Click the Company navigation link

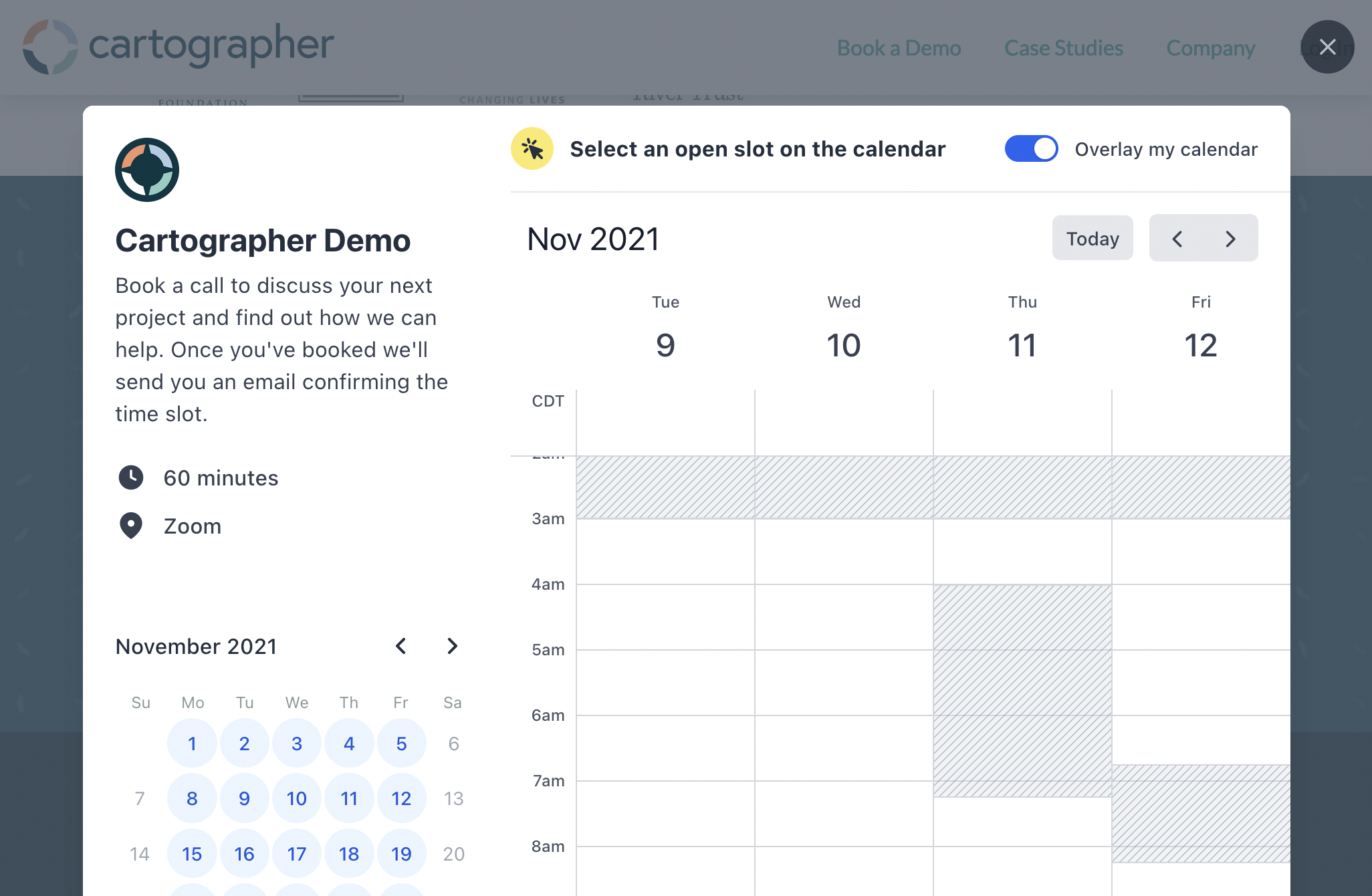pos(1211,46)
